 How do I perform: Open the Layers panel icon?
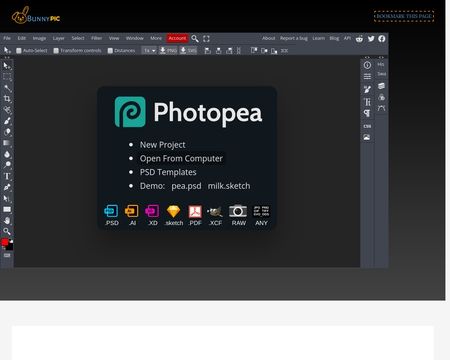coord(381,86)
